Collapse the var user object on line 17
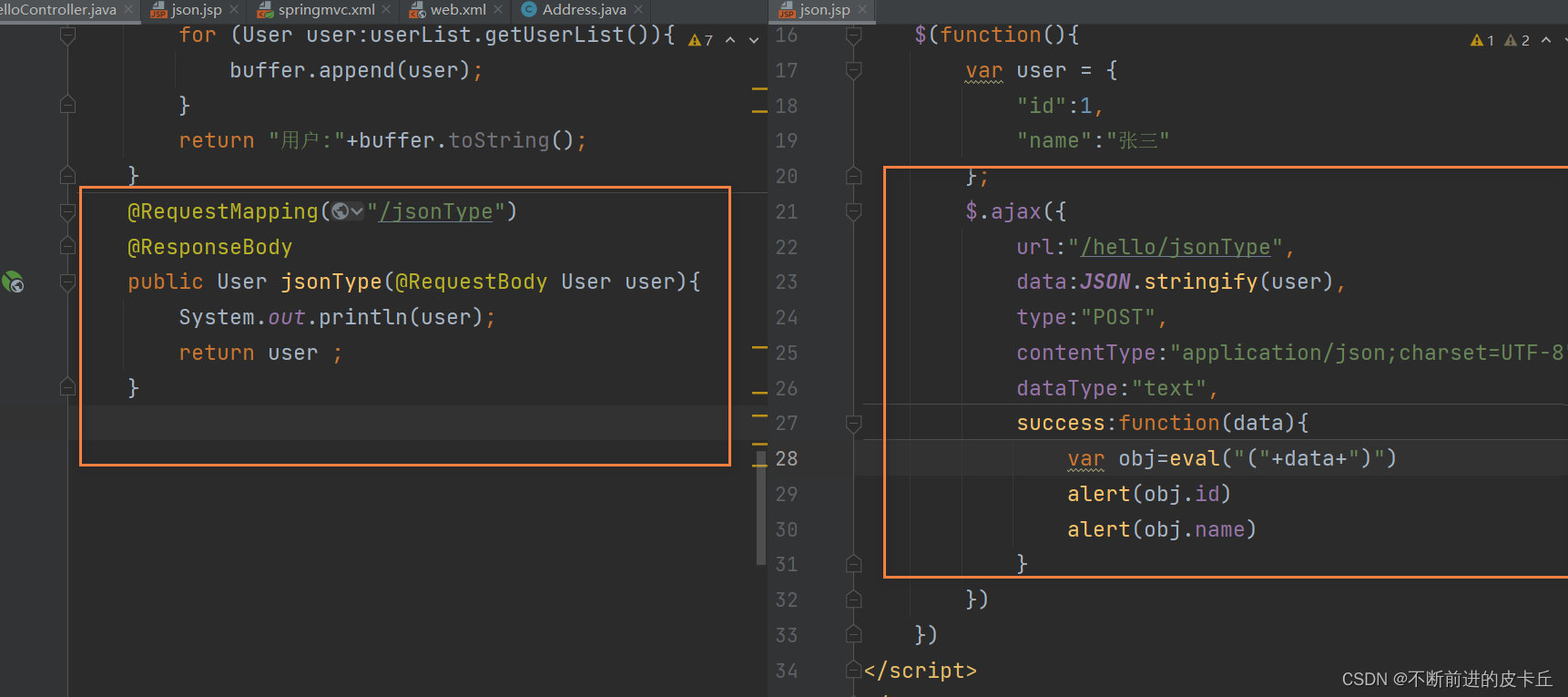 coord(853,70)
